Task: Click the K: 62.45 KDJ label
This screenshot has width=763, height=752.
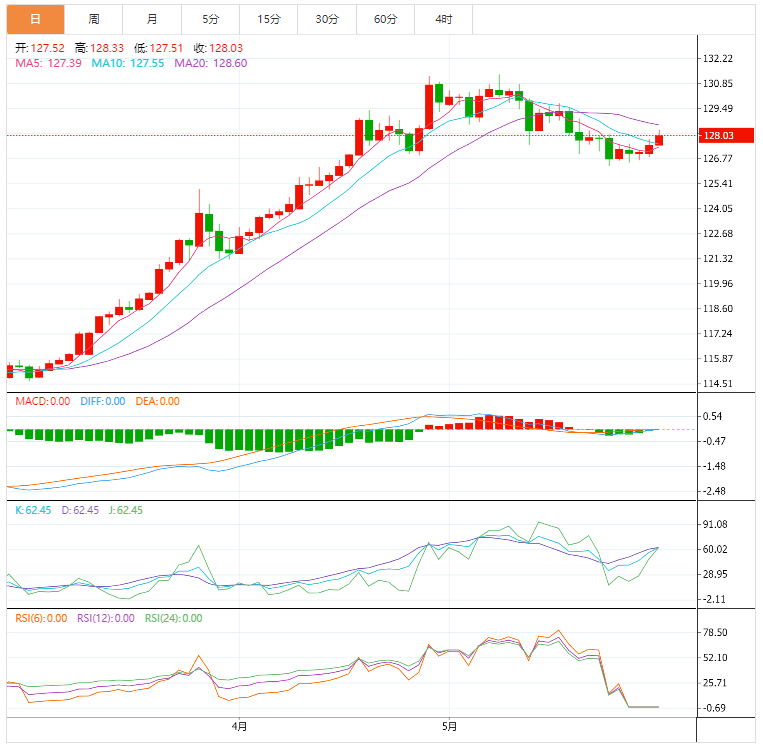Action: click(x=31, y=510)
